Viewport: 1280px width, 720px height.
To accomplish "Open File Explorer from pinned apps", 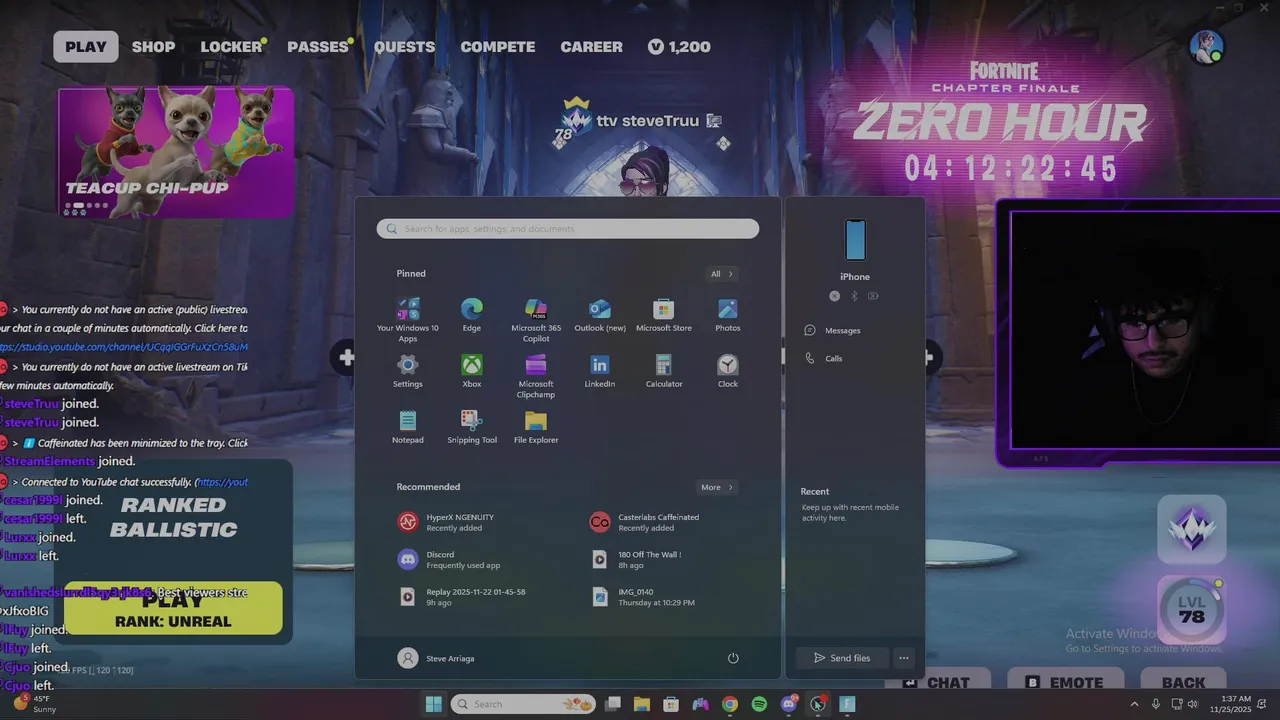I will 536,428.
